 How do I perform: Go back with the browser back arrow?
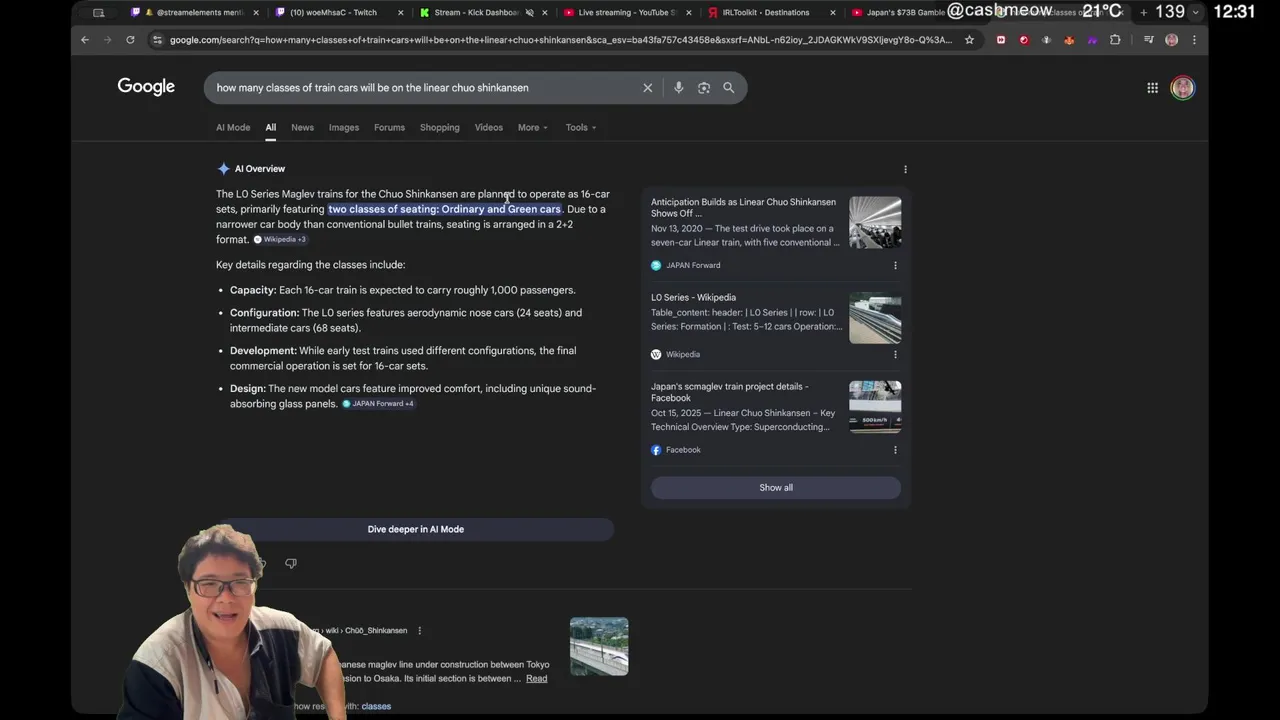[85, 40]
